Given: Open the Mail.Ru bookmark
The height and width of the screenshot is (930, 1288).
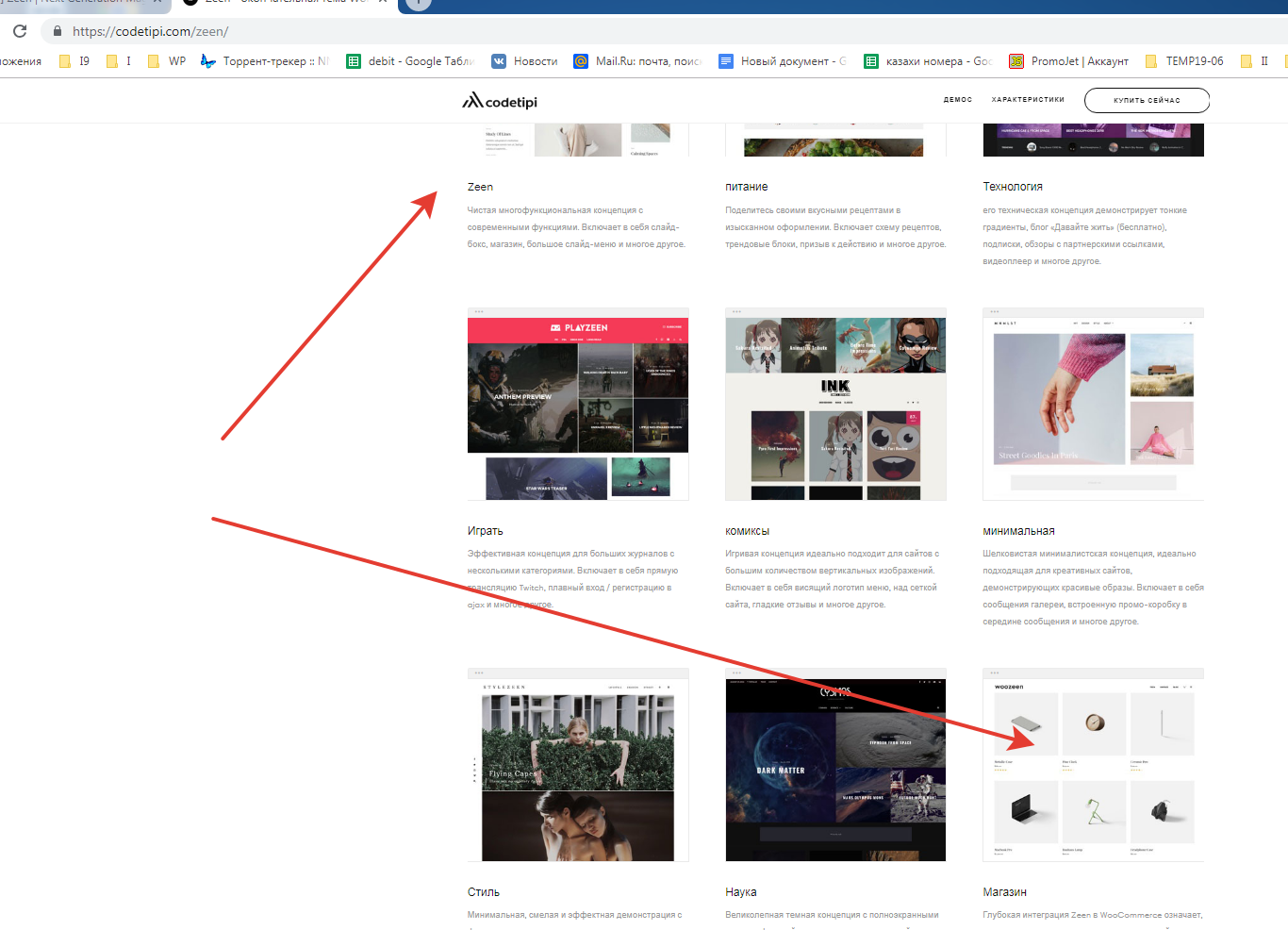Looking at the screenshot, I should click(637, 61).
